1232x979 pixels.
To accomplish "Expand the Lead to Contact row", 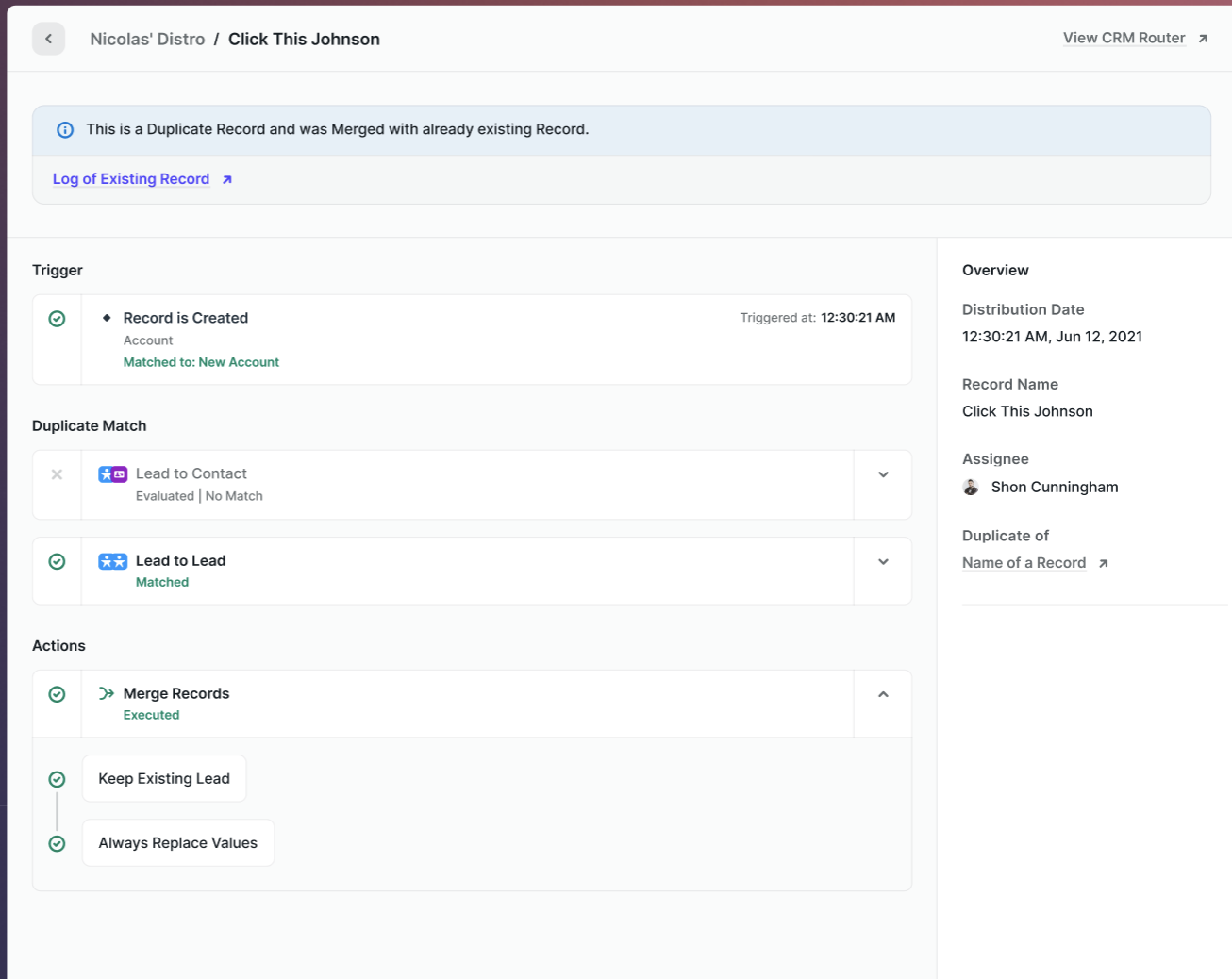I will [883, 474].
